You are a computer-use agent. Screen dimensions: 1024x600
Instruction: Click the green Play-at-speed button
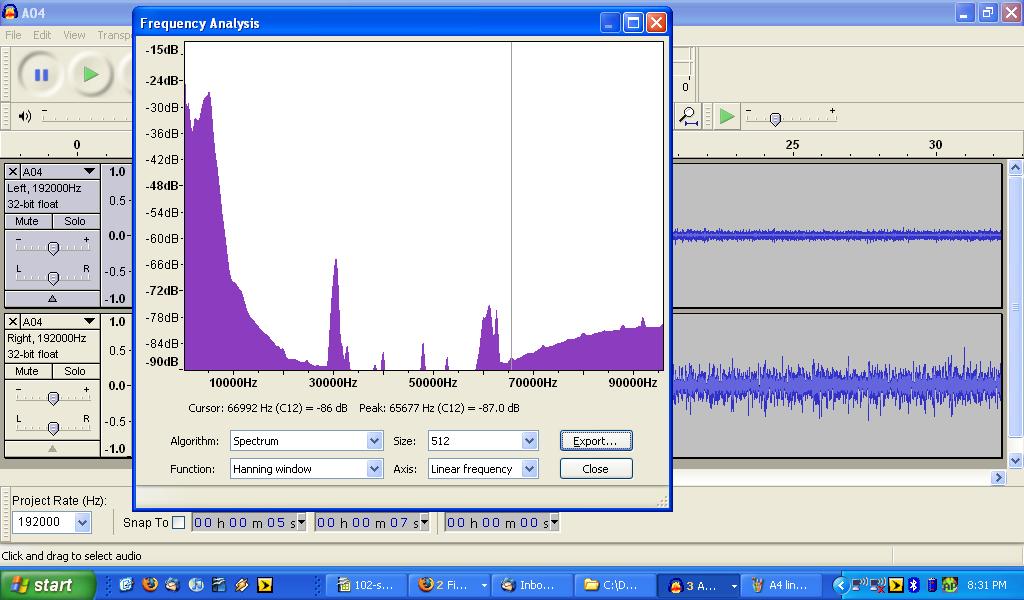pos(727,116)
